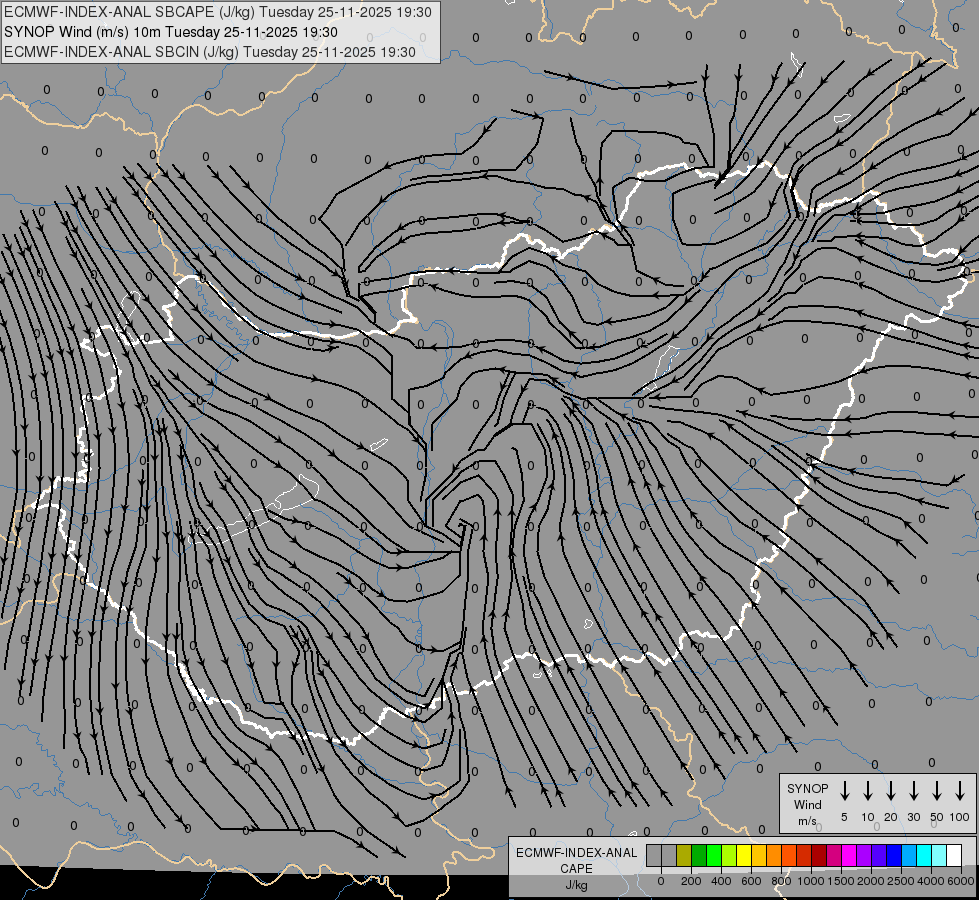Pick the dark red CAPE swatch after 1000

(x=820, y=855)
